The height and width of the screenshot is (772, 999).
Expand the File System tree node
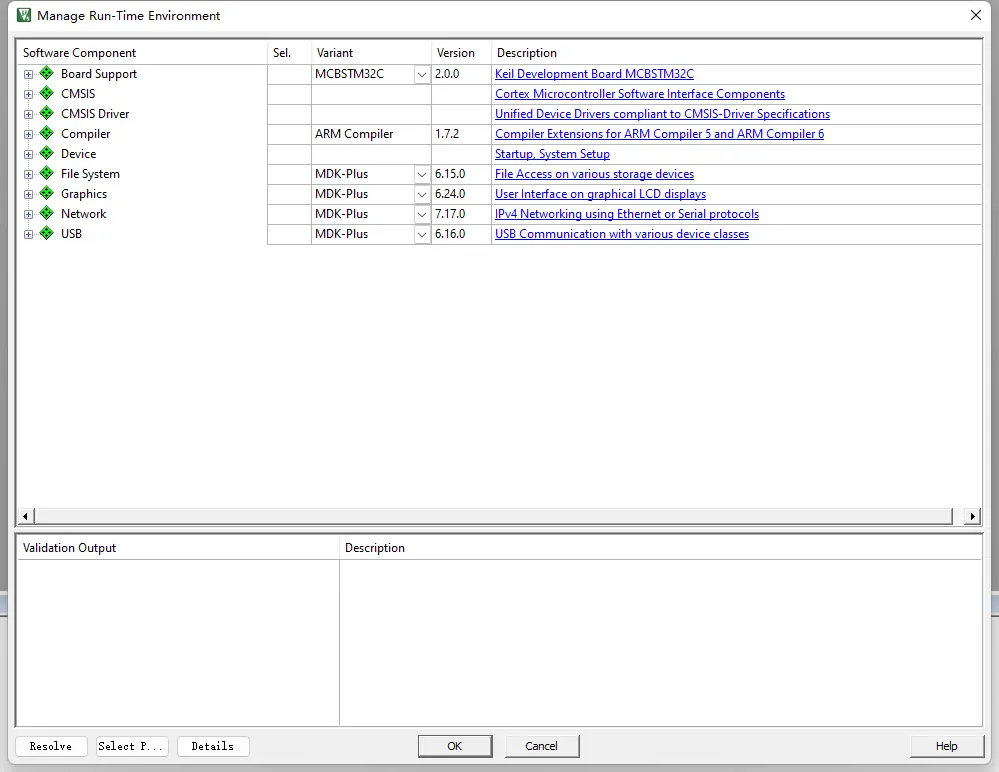[28, 175]
